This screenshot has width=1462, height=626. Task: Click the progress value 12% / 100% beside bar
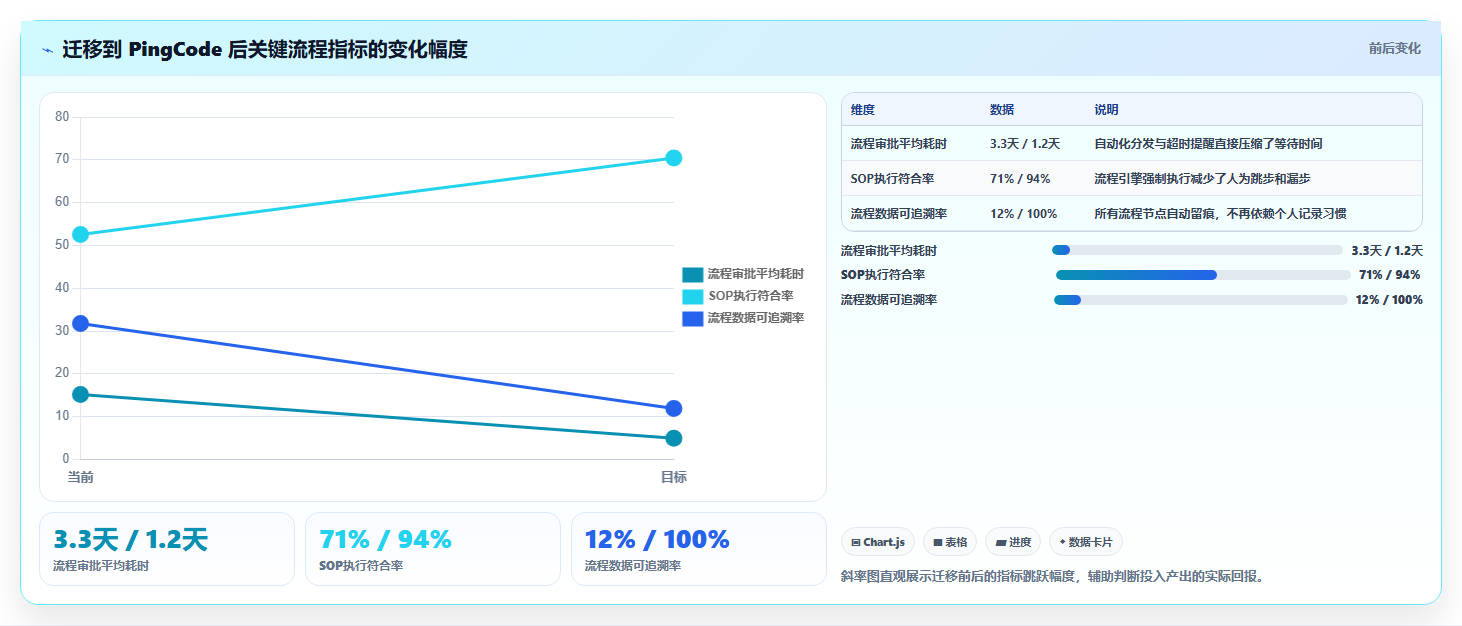click(1389, 300)
